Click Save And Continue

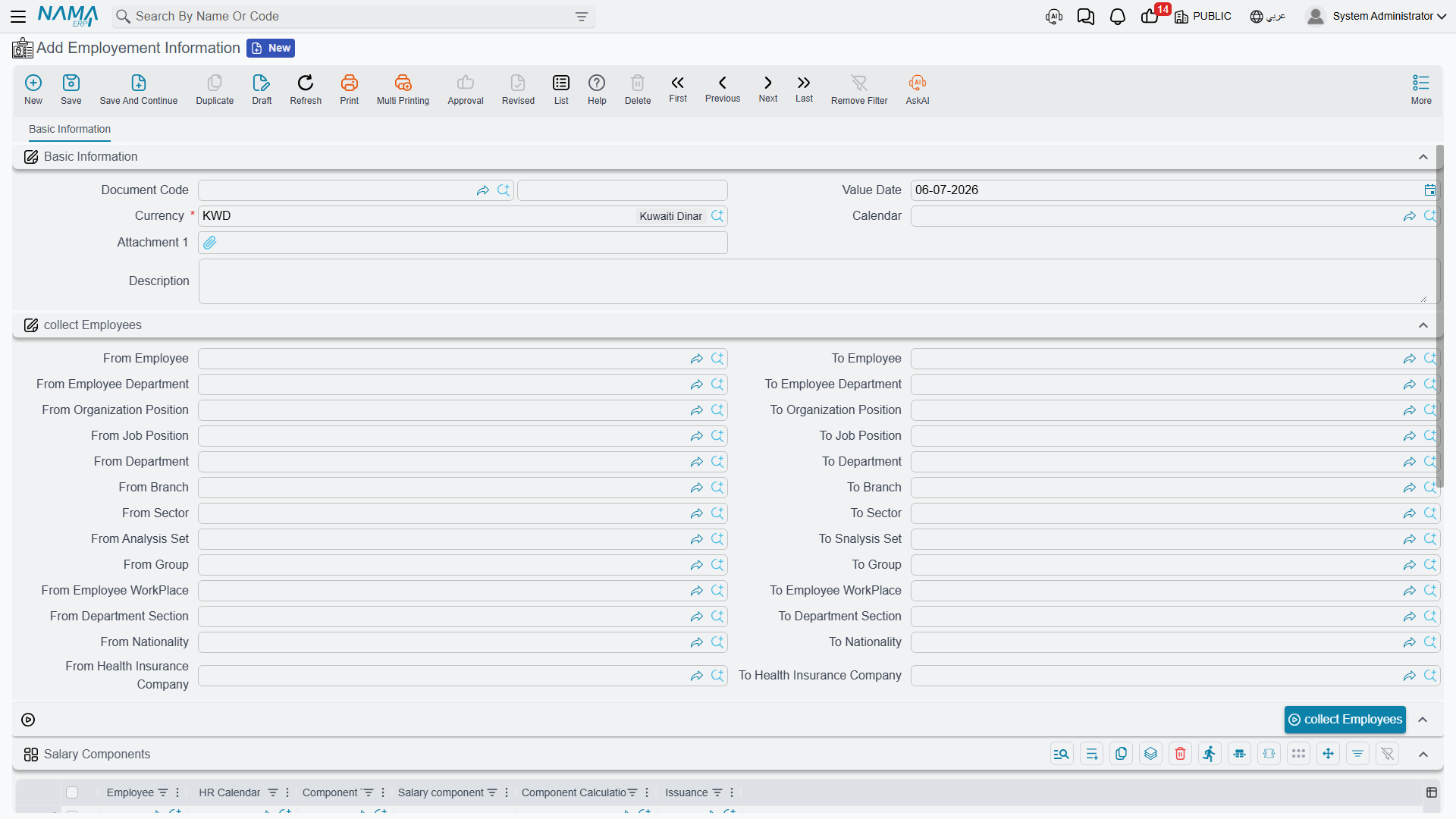pos(139,89)
